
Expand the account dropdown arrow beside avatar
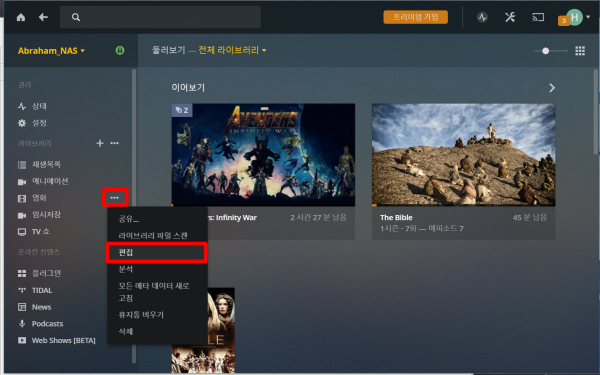click(588, 17)
